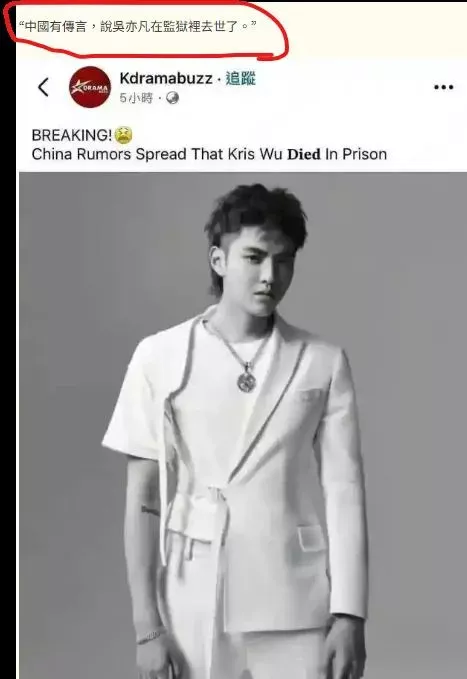Tap the emoji after BREAKING!
Screen dimensions: 467x679
pyautogui.click(x=123, y=135)
